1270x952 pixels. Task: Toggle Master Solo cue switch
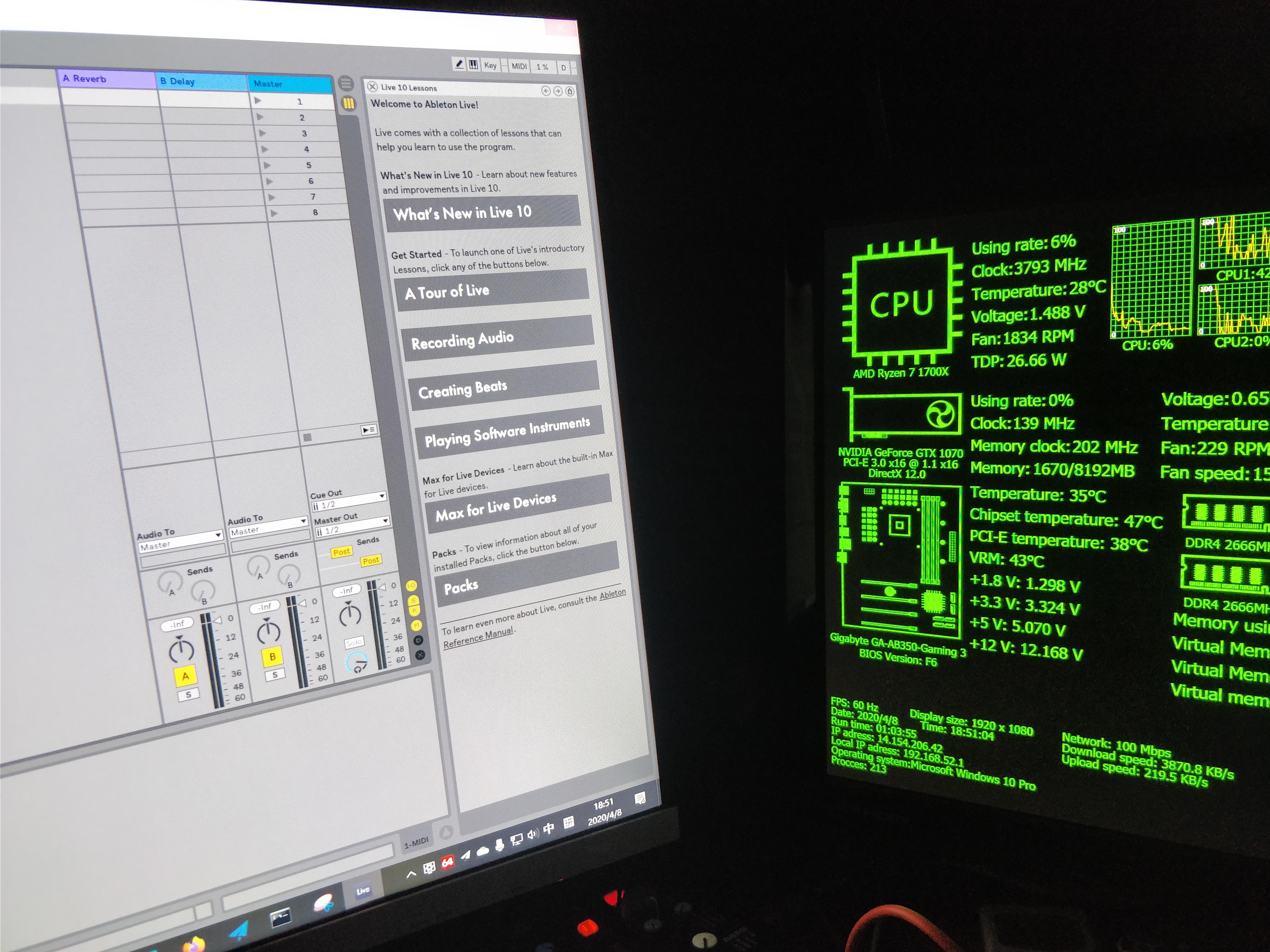click(x=354, y=642)
